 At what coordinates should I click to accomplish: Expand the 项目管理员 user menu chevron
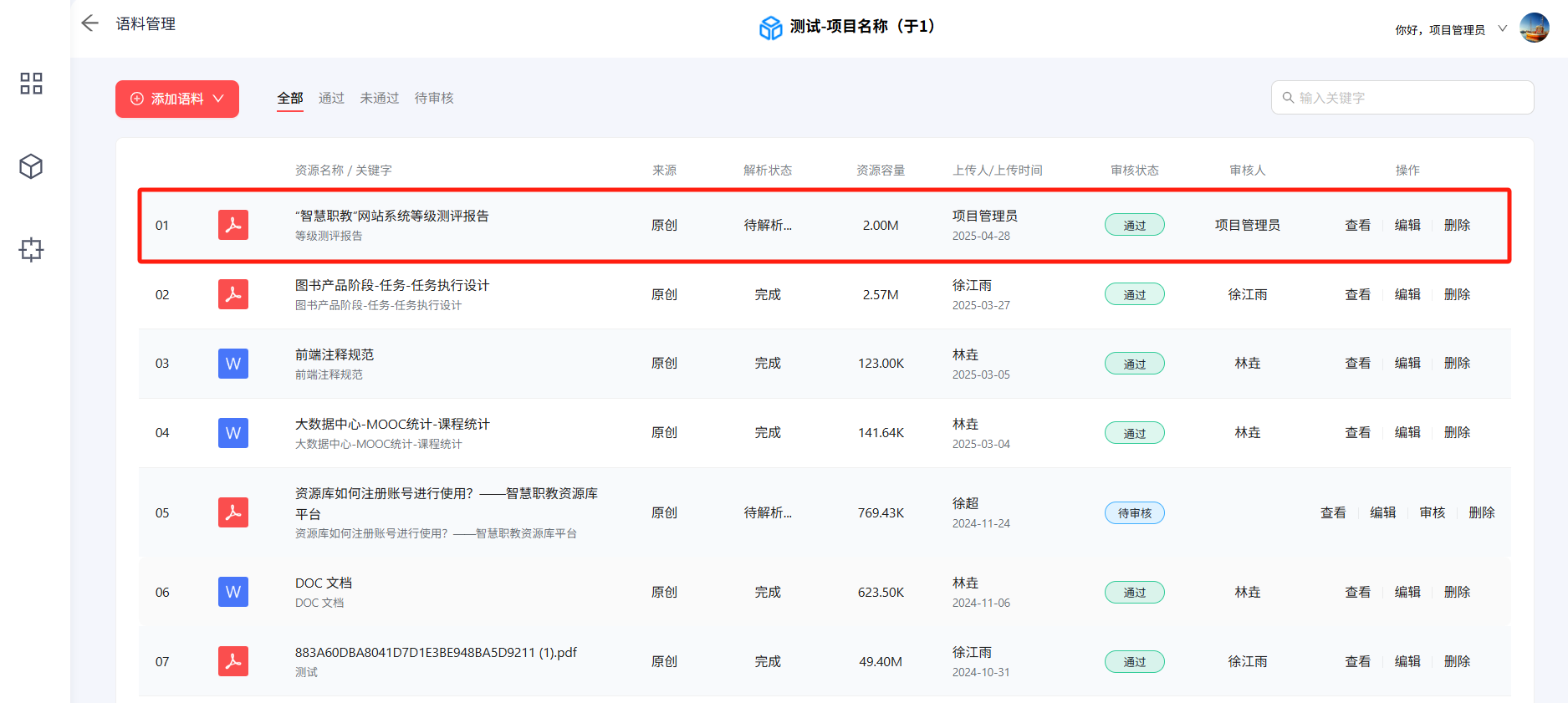coord(1502,28)
